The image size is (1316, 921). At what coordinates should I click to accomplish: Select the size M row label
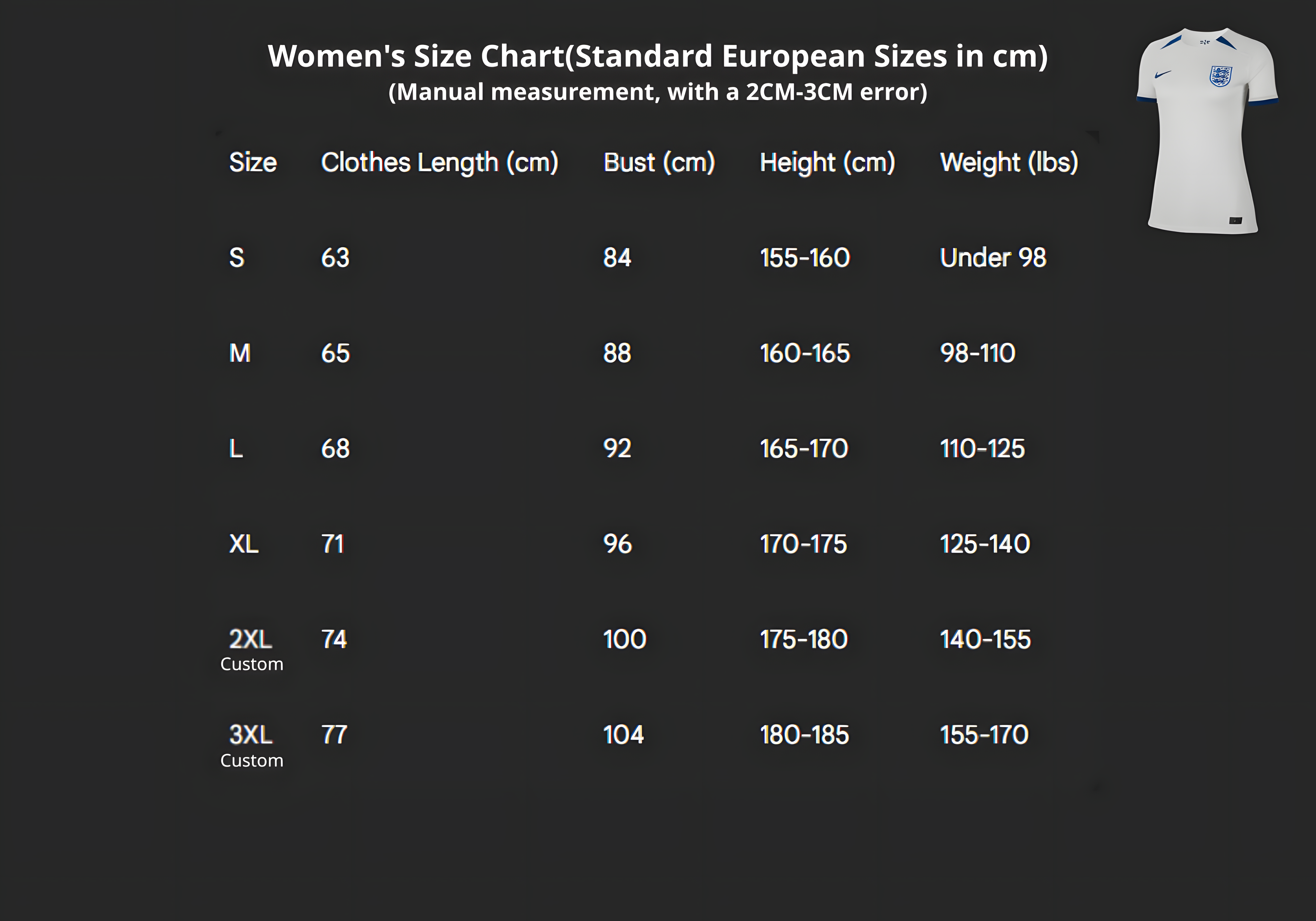(240, 353)
